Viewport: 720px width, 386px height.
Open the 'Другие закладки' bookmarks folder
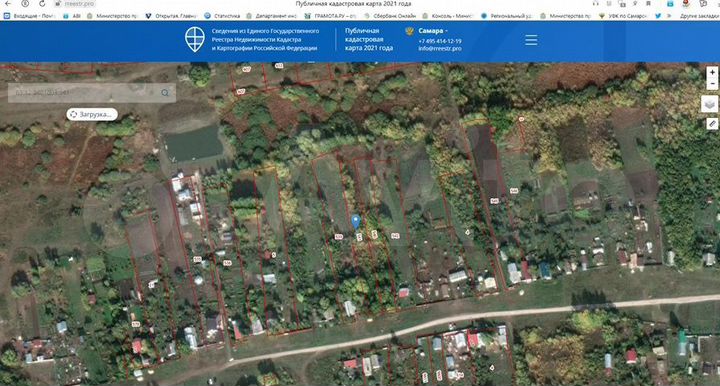tap(699, 16)
